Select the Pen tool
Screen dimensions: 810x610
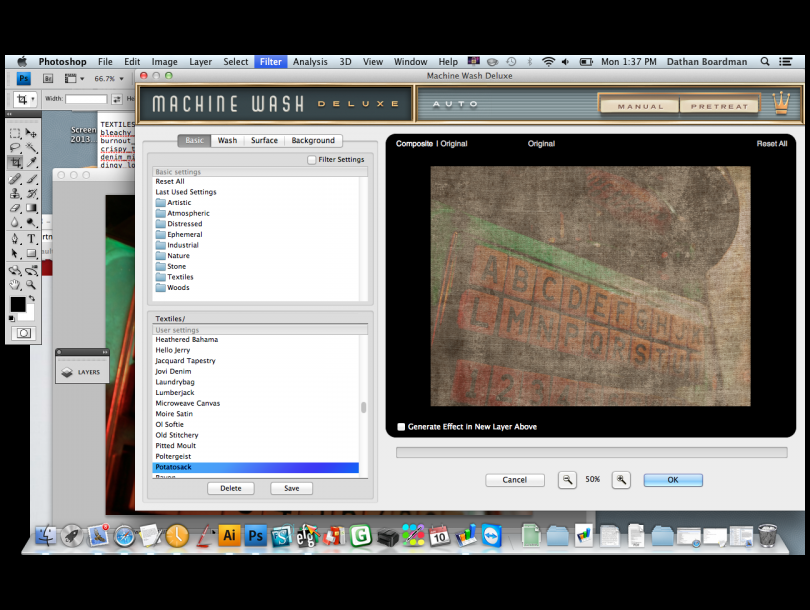coord(15,239)
